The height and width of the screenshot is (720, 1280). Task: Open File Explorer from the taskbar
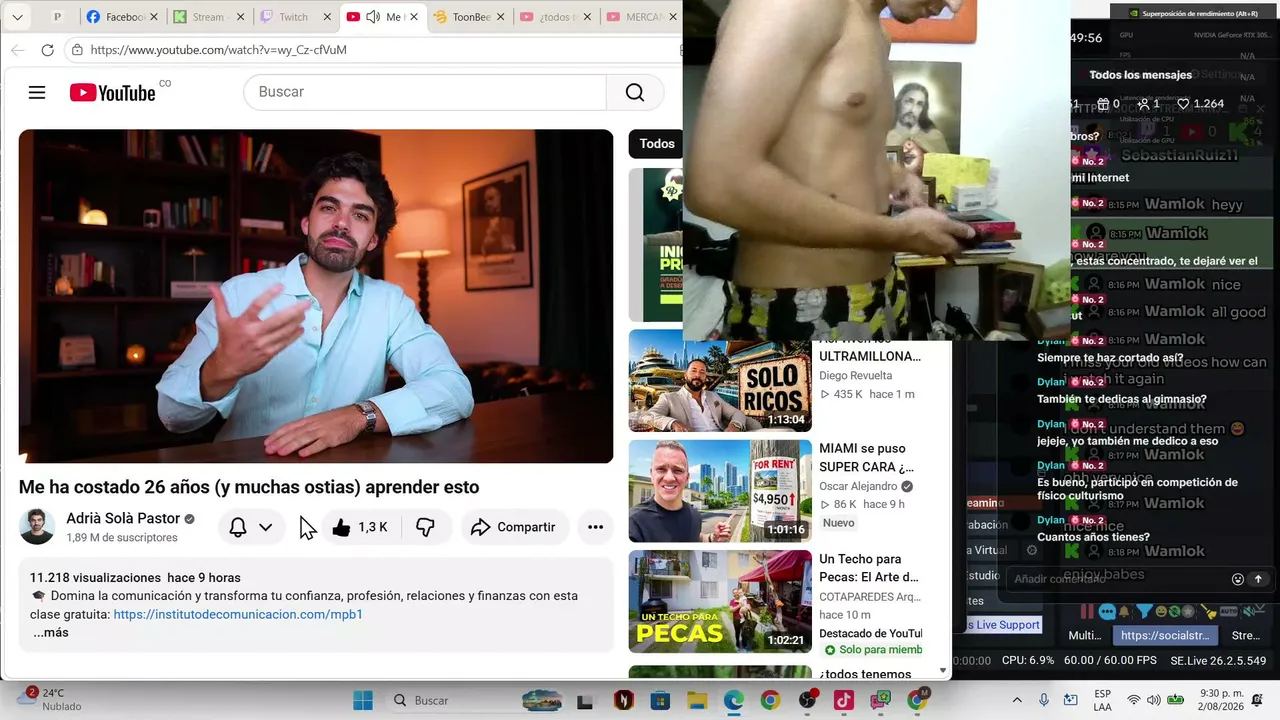pos(697,700)
